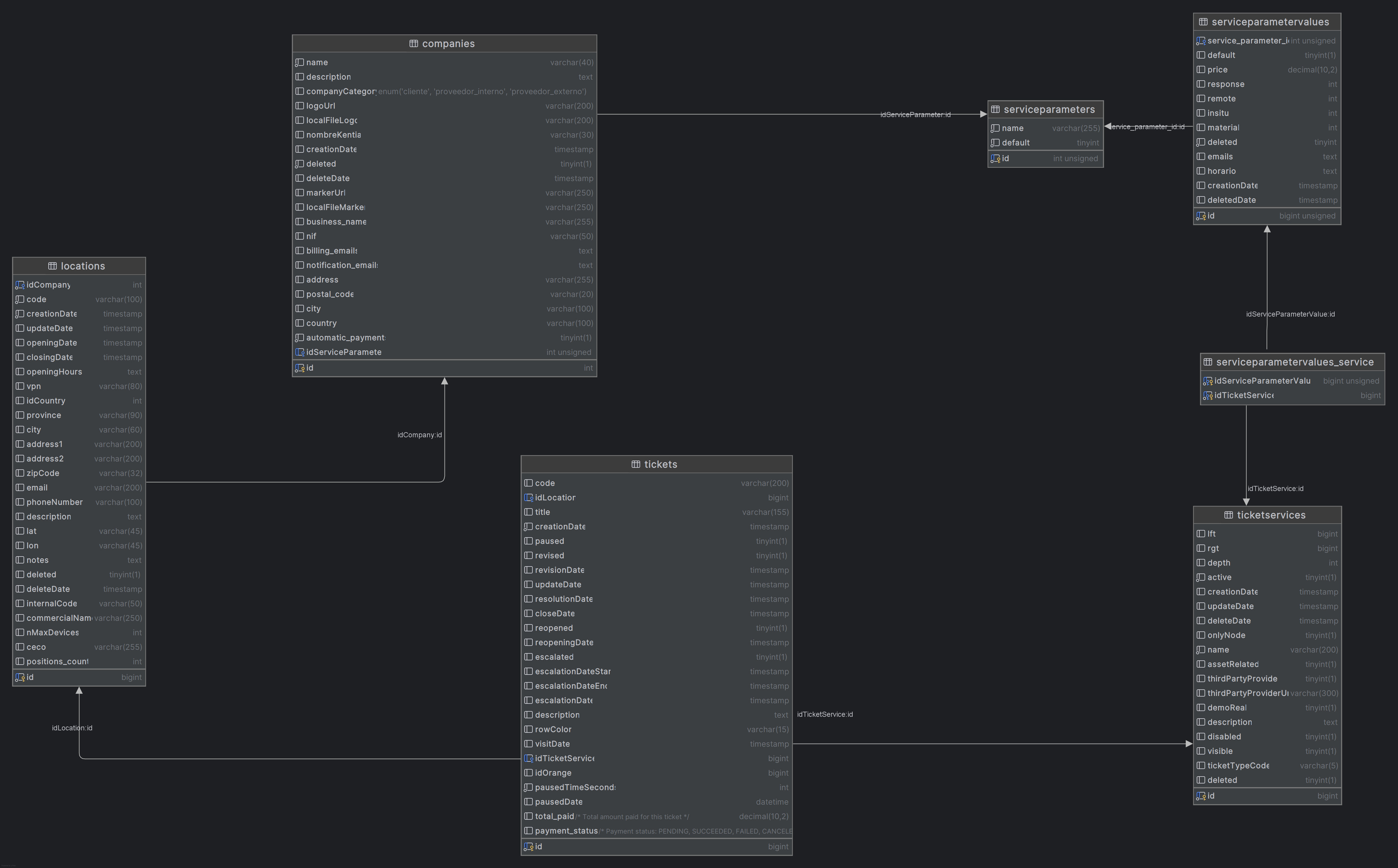Select openingHours column in locations table

pos(54,372)
